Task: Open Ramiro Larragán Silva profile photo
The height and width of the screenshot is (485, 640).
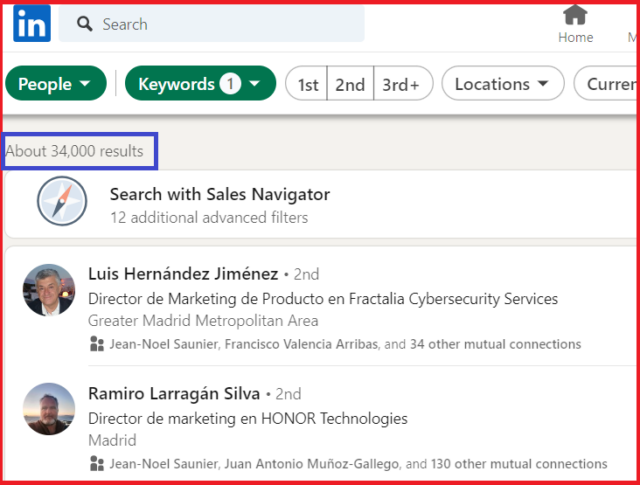Action: [49, 409]
